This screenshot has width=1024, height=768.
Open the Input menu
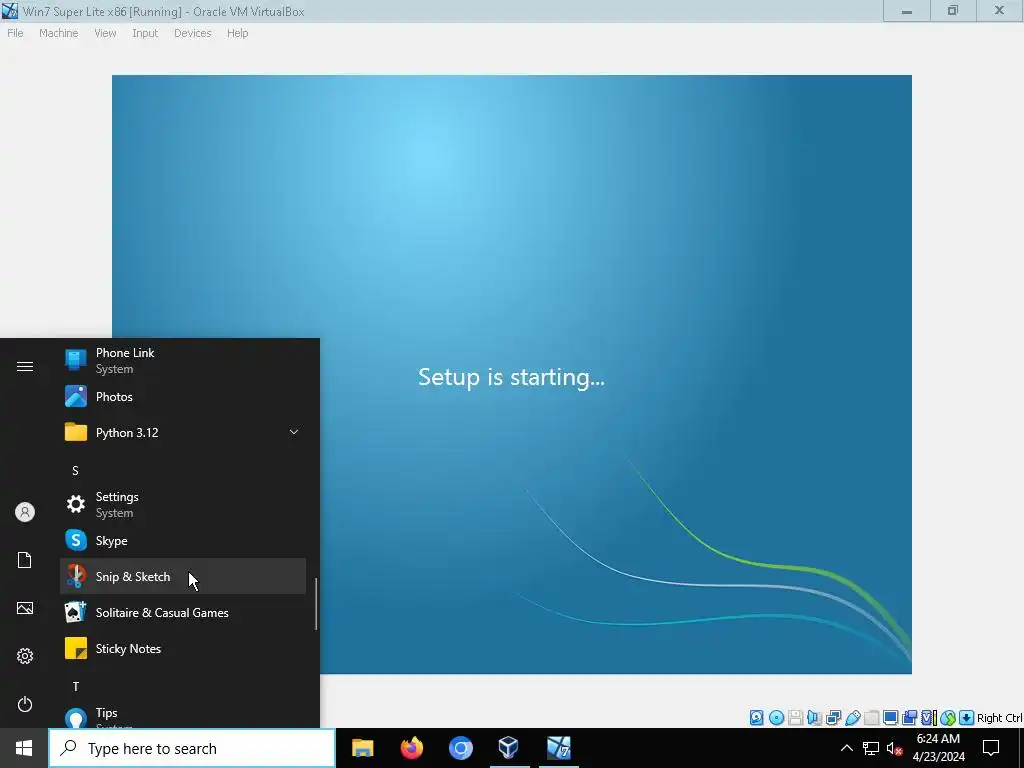click(145, 33)
